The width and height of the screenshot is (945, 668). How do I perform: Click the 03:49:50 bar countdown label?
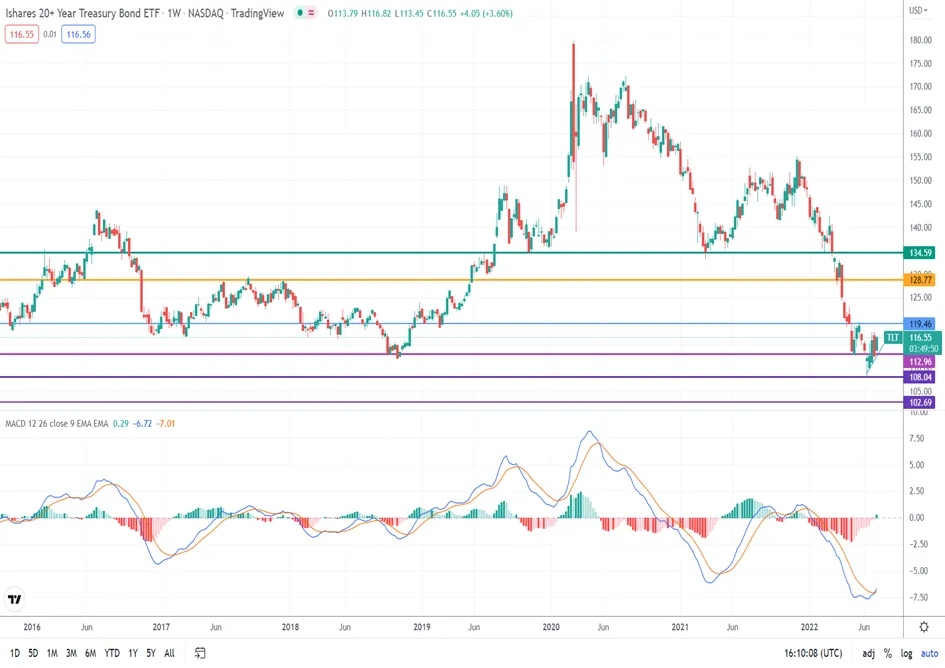(923, 349)
